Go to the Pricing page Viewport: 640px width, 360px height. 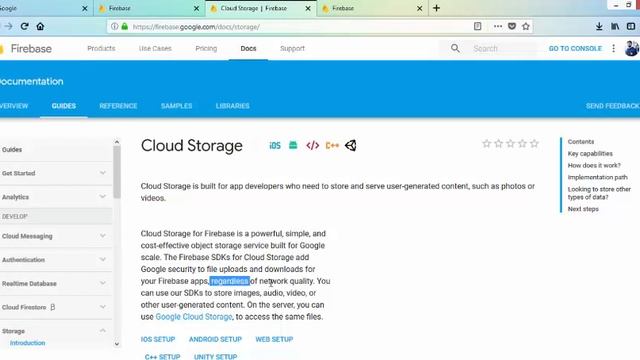coord(206,48)
